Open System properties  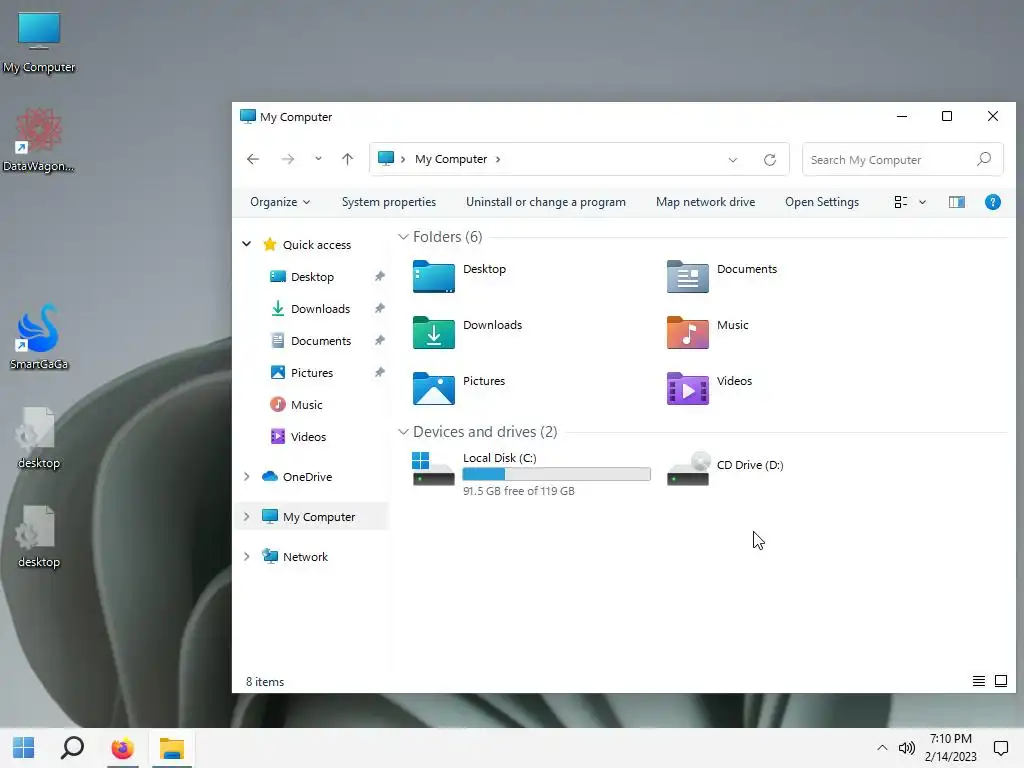click(389, 202)
